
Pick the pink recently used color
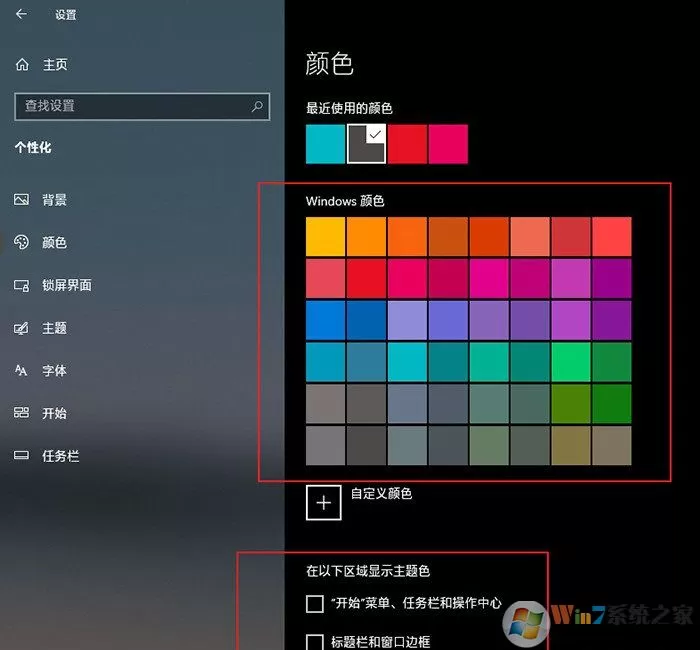448,144
